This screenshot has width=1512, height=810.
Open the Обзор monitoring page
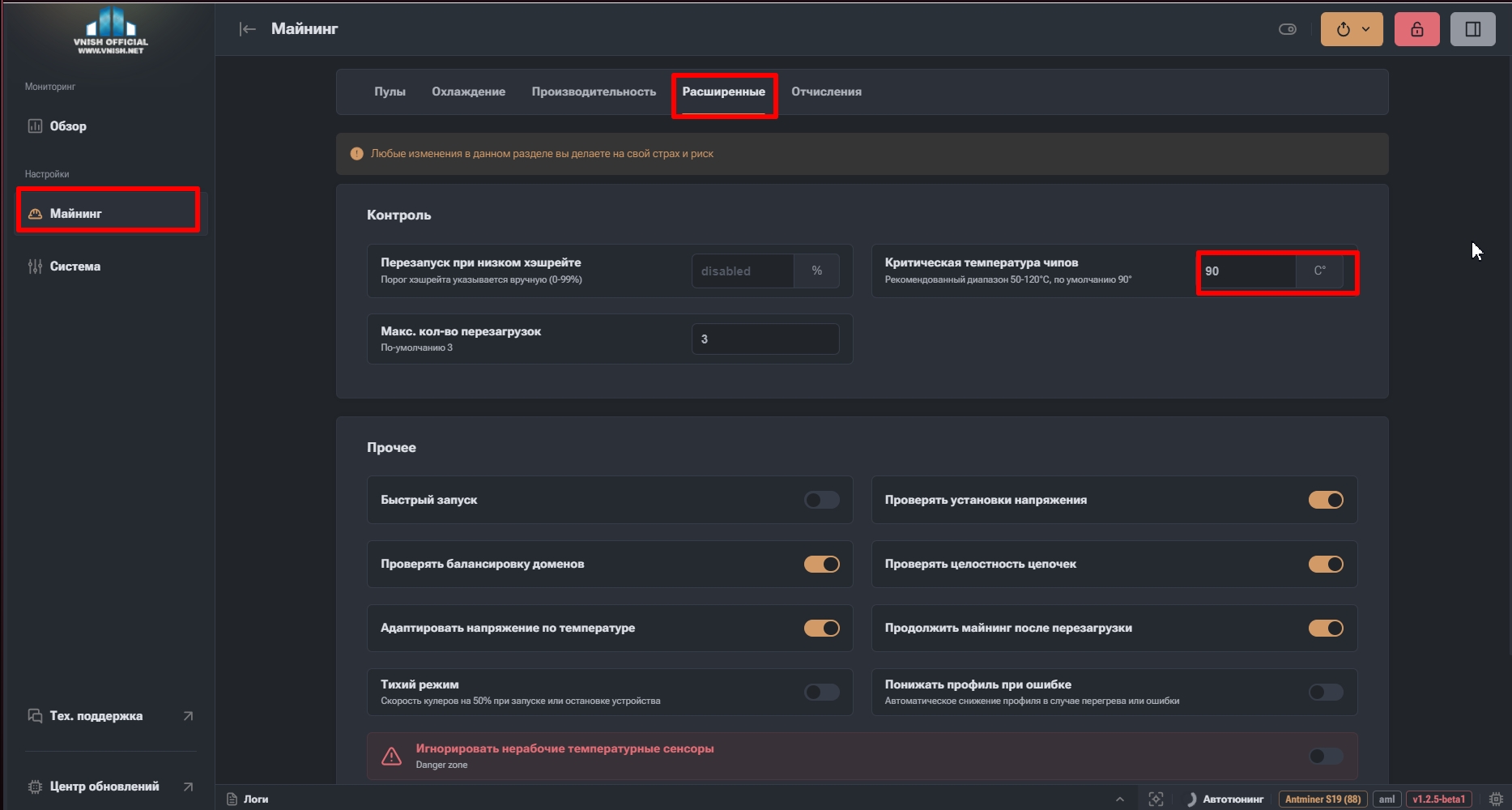tap(111, 126)
